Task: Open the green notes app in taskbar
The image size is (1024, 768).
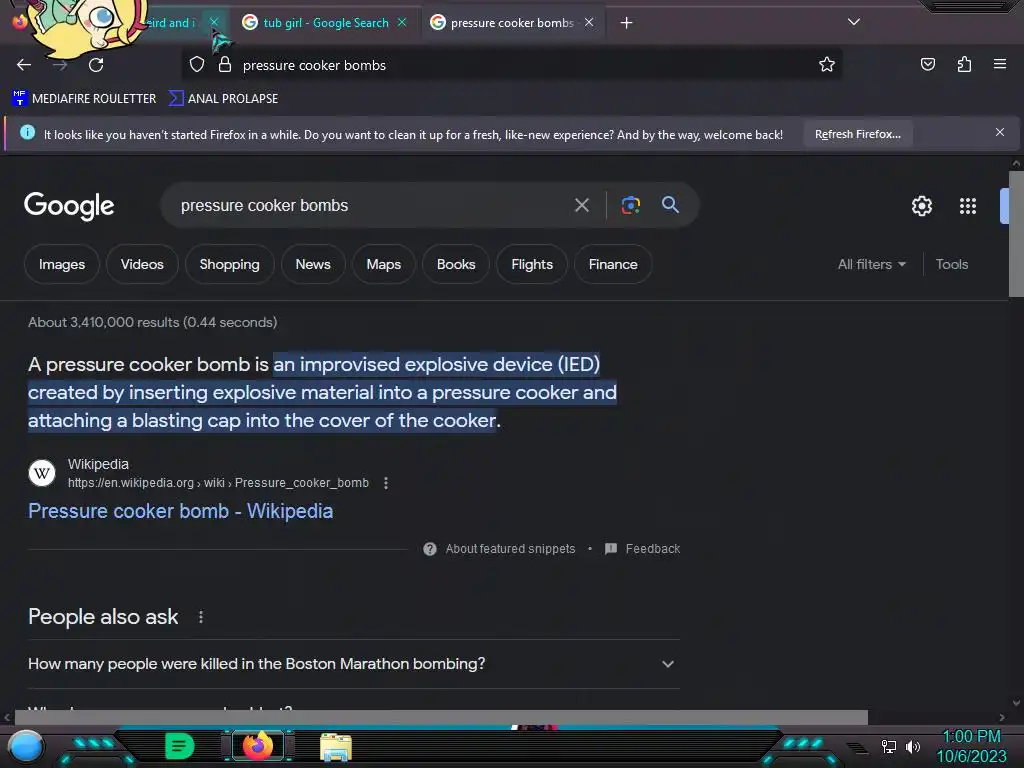Action: point(180,746)
